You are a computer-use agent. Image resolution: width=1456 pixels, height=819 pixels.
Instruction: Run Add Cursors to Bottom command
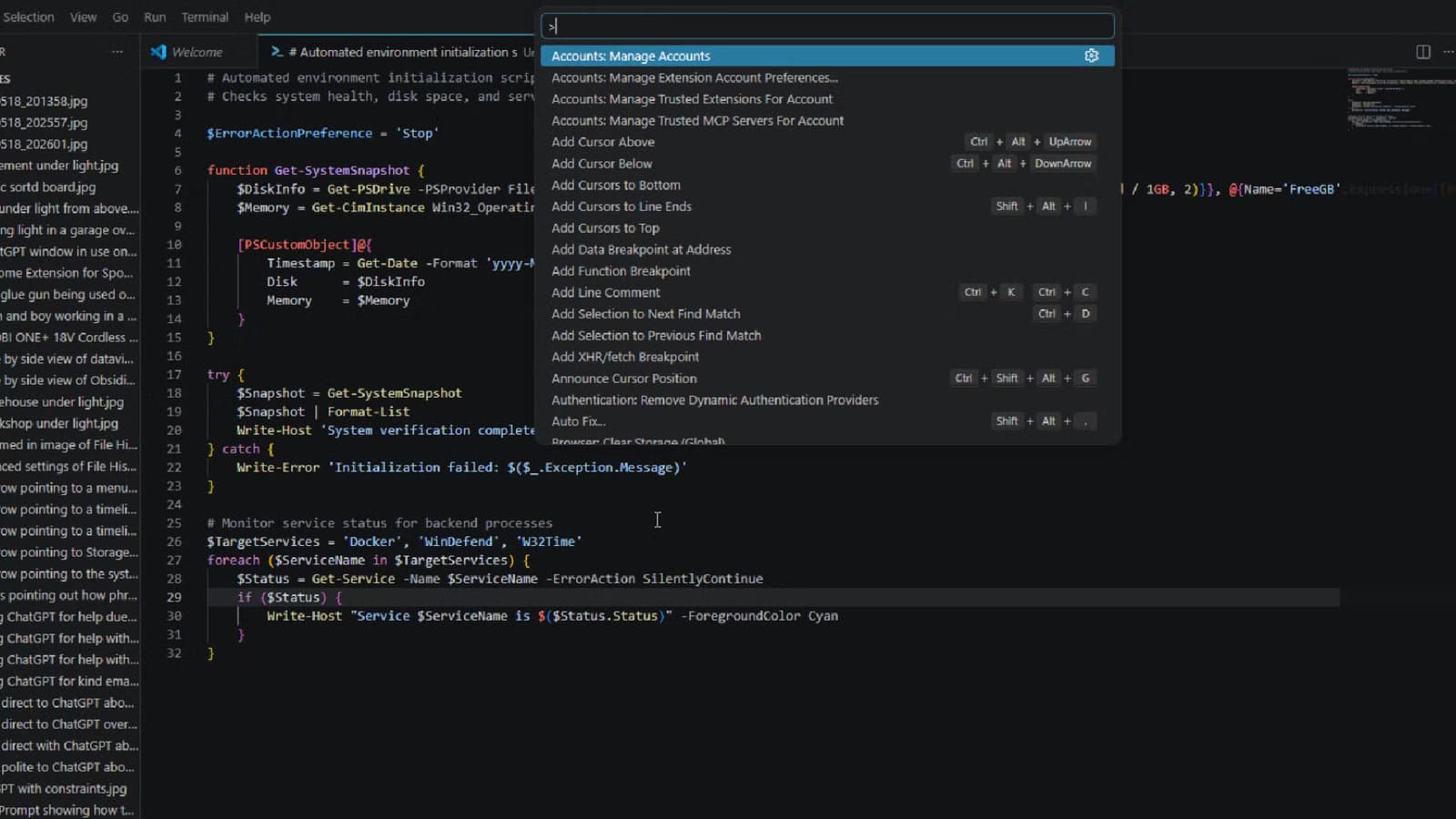(827, 185)
